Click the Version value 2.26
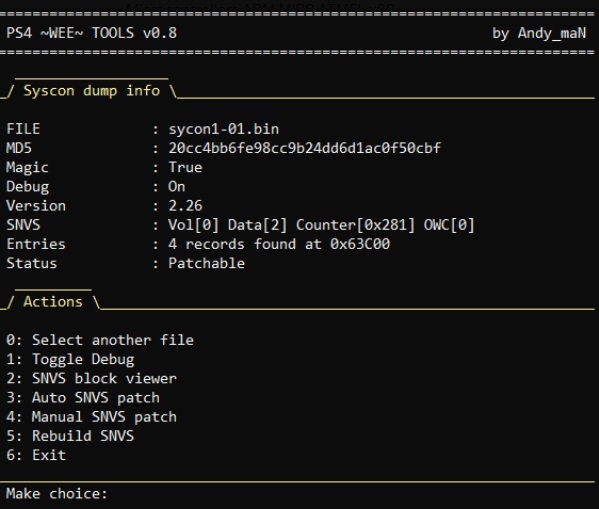 [x=185, y=206]
